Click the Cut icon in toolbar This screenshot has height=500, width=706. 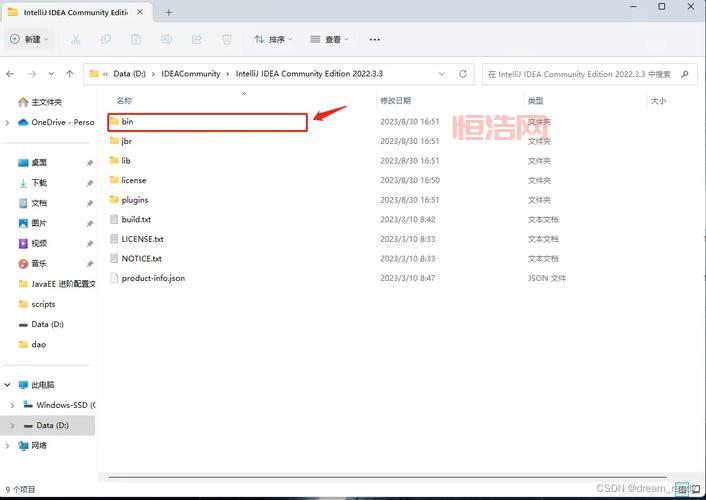pos(76,39)
